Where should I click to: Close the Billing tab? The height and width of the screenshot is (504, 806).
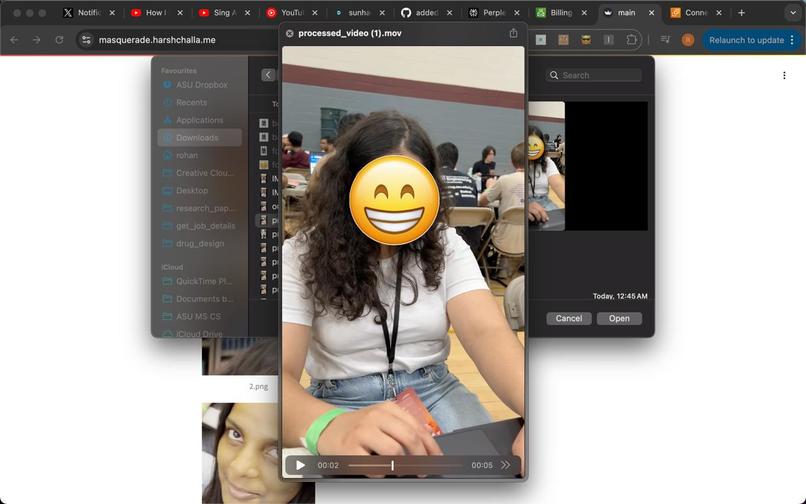click(x=584, y=13)
